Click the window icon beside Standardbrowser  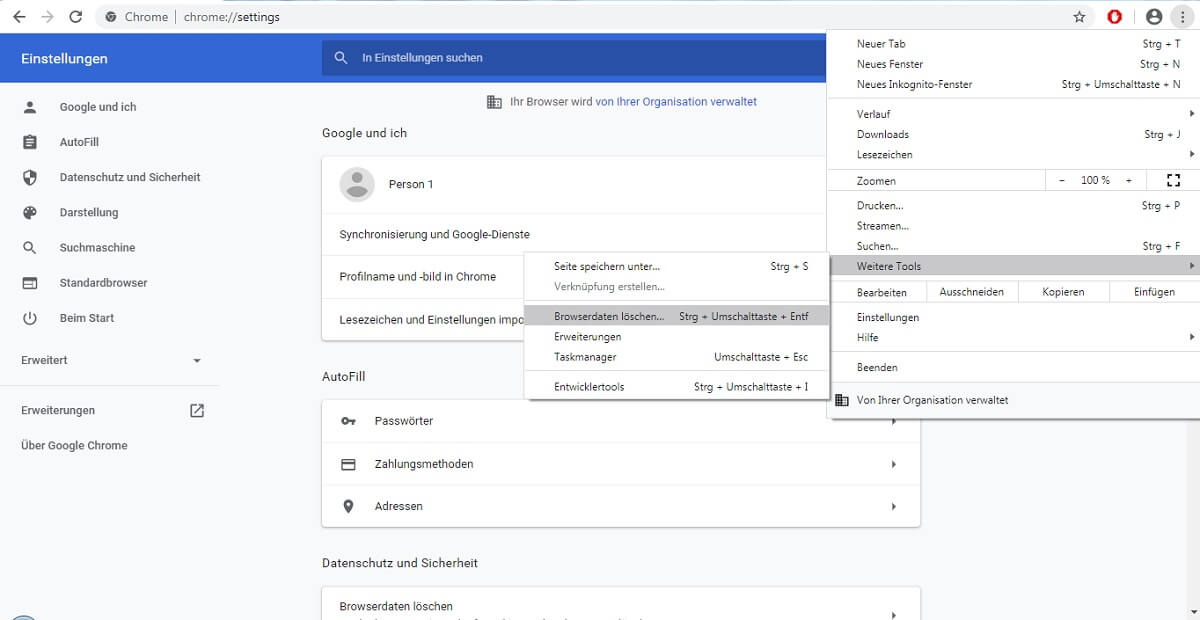(x=30, y=283)
